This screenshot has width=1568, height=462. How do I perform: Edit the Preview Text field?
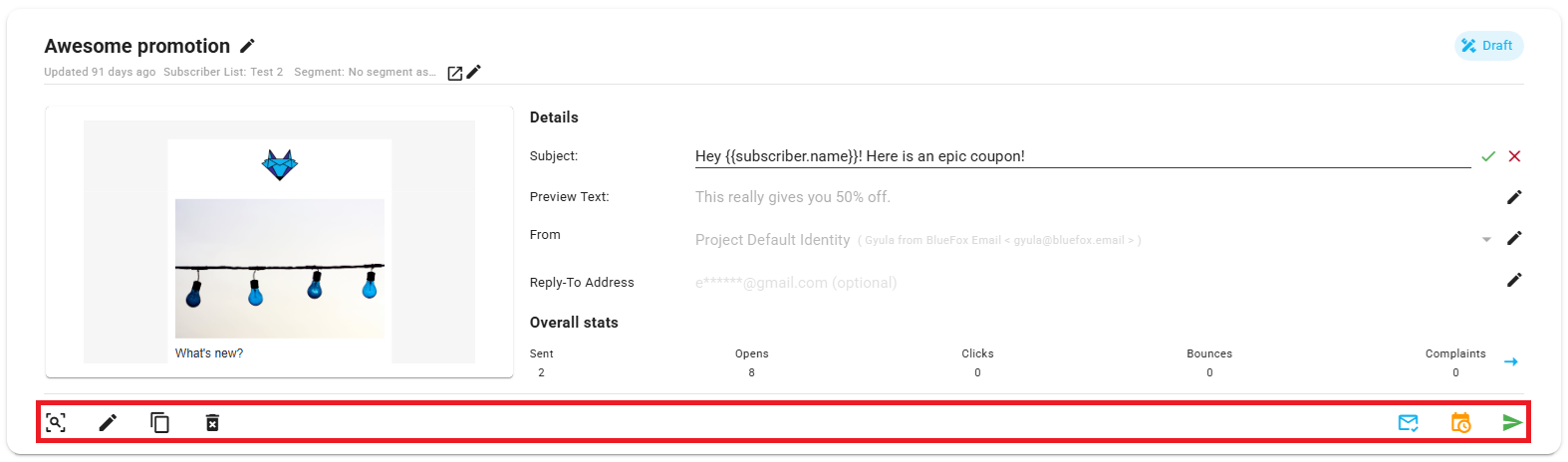tap(1514, 197)
